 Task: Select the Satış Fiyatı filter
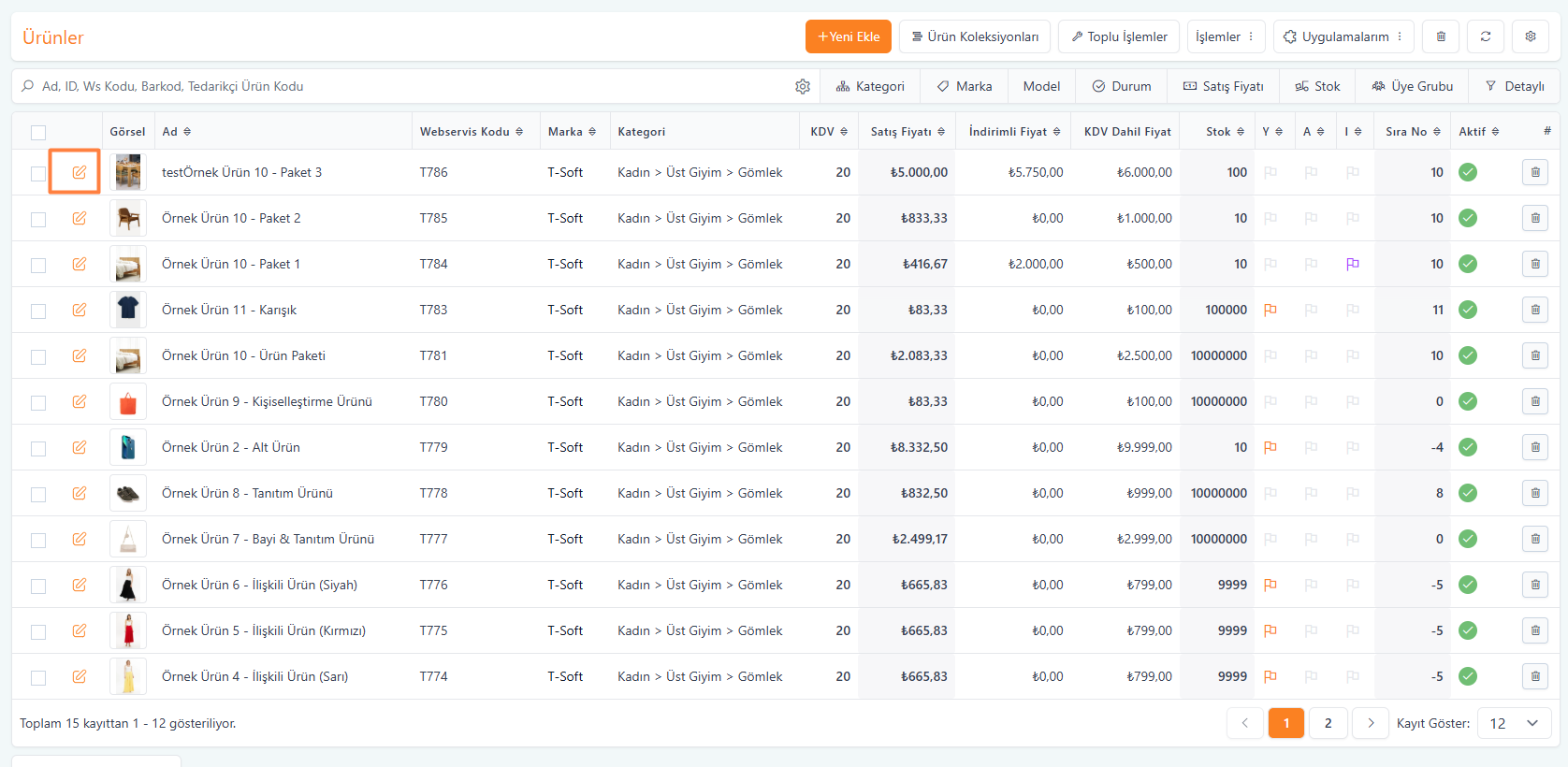1223,86
